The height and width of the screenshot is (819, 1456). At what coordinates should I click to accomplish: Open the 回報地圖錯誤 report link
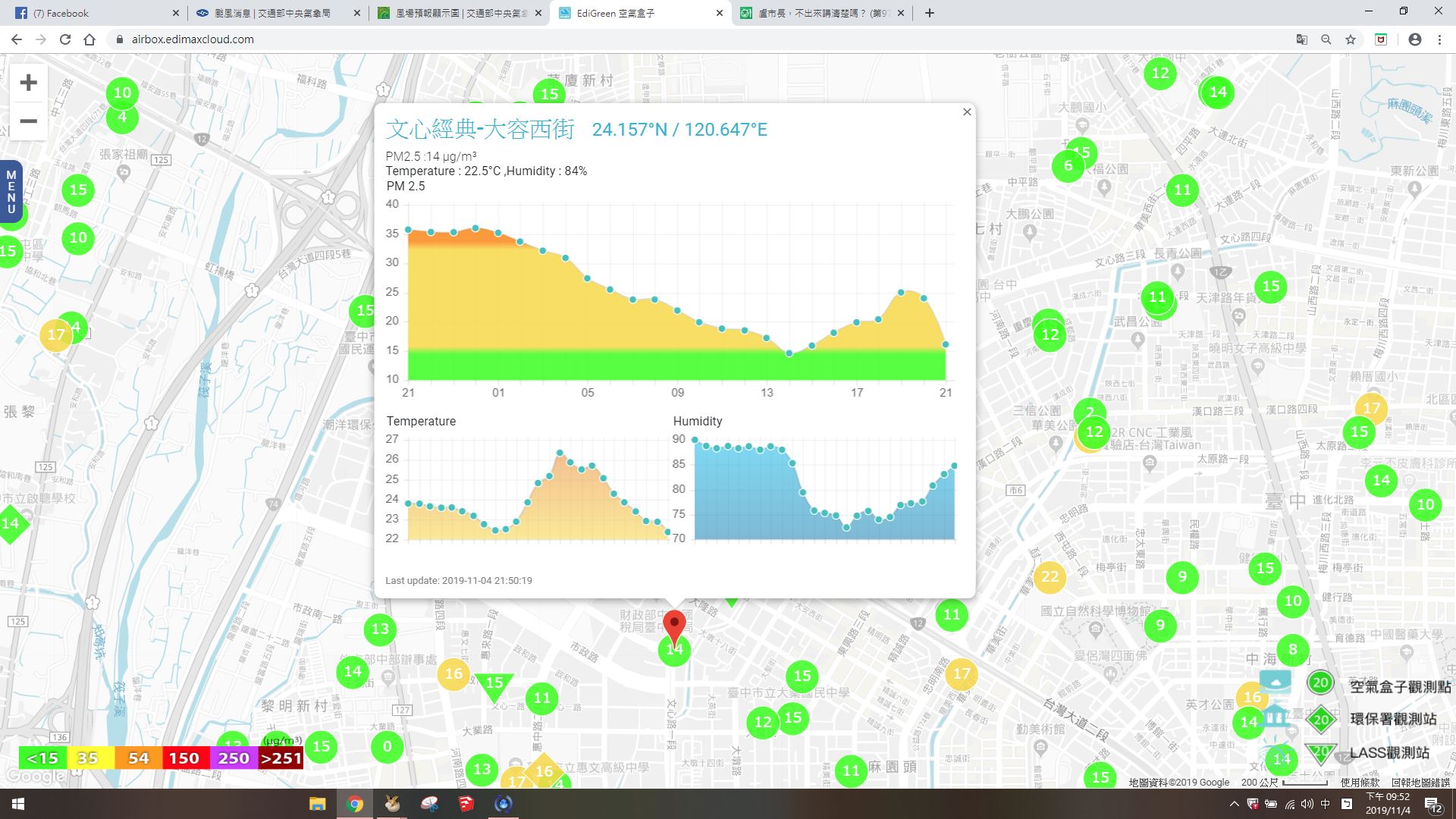(1420, 783)
